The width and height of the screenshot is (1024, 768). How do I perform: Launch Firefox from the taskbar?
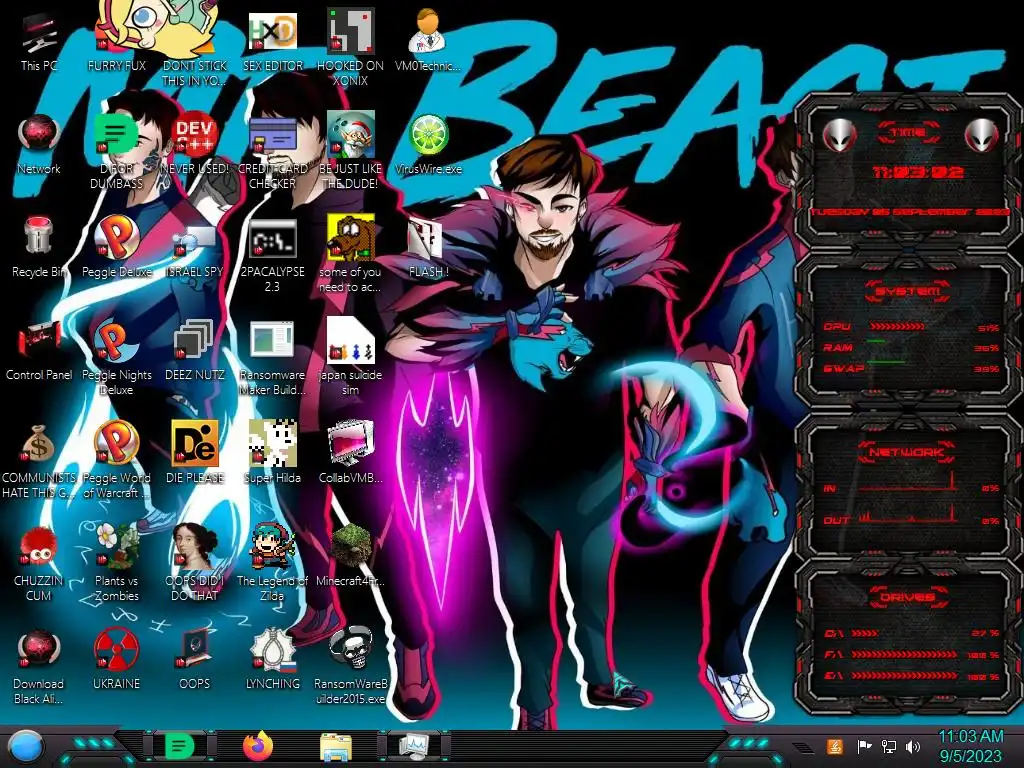(258, 746)
